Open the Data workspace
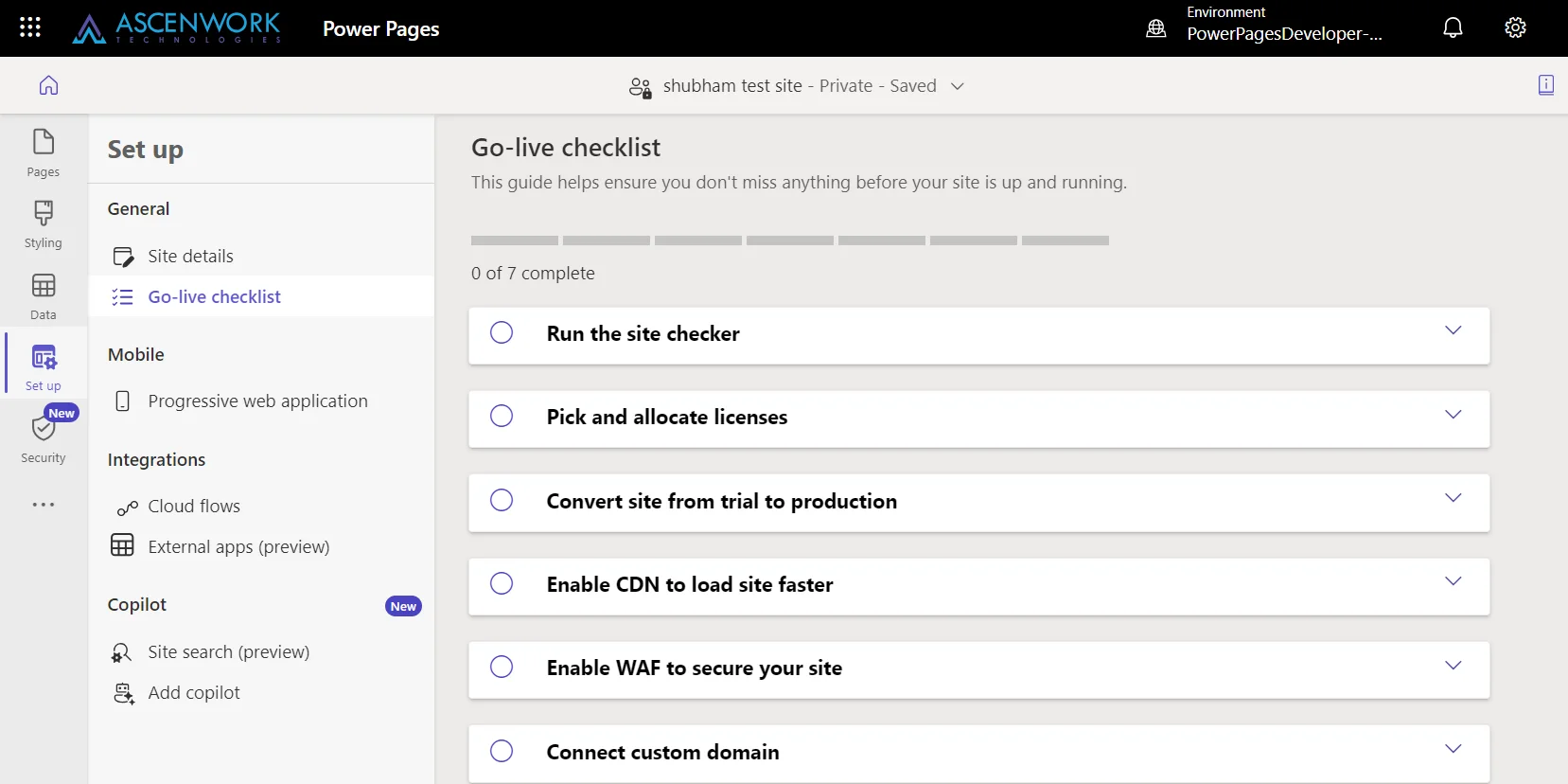 pos(44,296)
